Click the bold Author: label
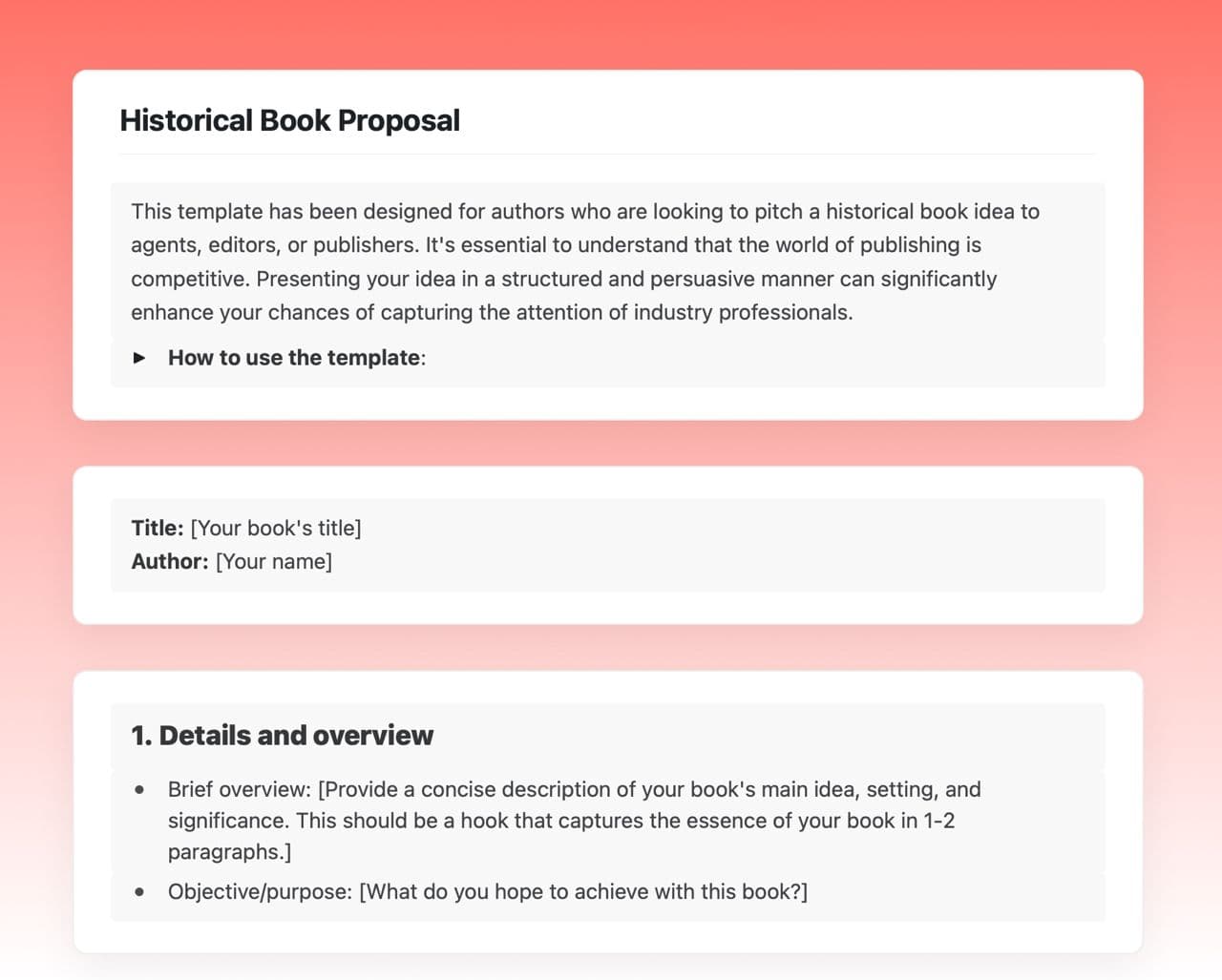This screenshot has width=1222, height=980. pyautogui.click(x=170, y=562)
